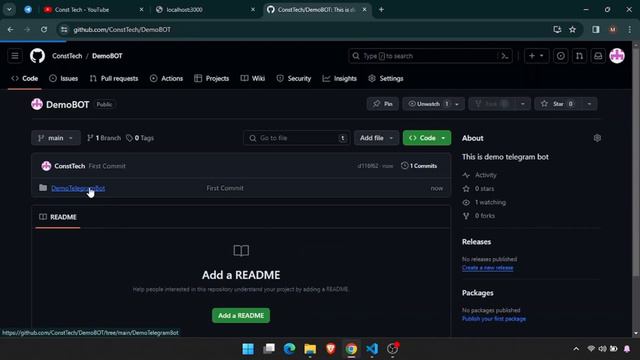Viewport: 640px width, 360px height.
Task: Open the Insights tab
Action: [x=340, y=78]
